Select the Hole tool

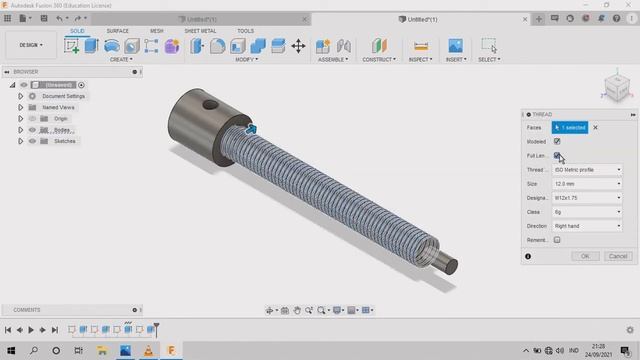click(x=132, y=46)
